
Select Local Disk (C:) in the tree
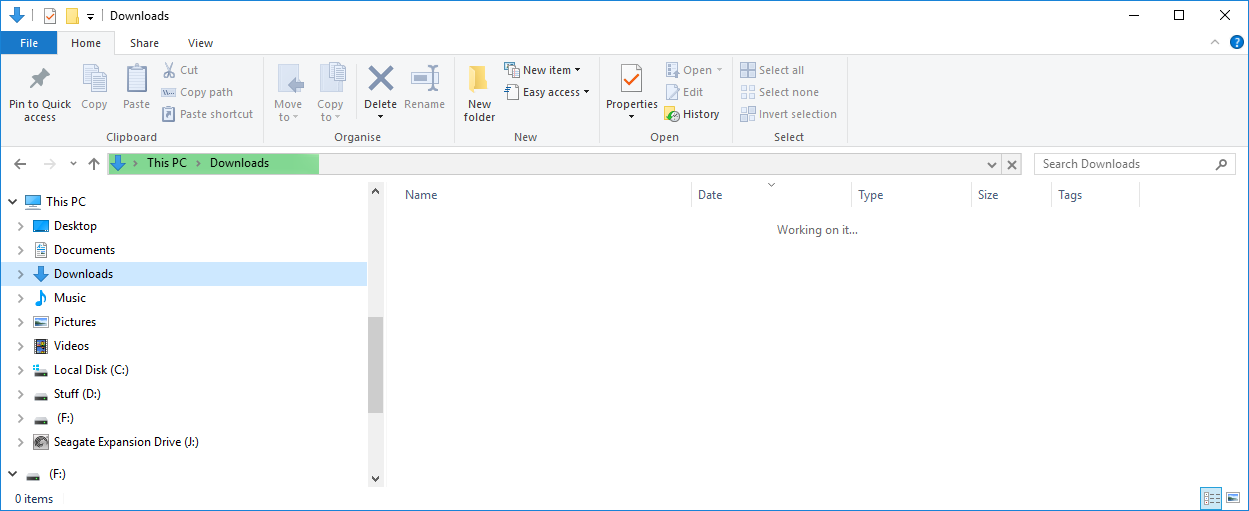click(91, 370)
